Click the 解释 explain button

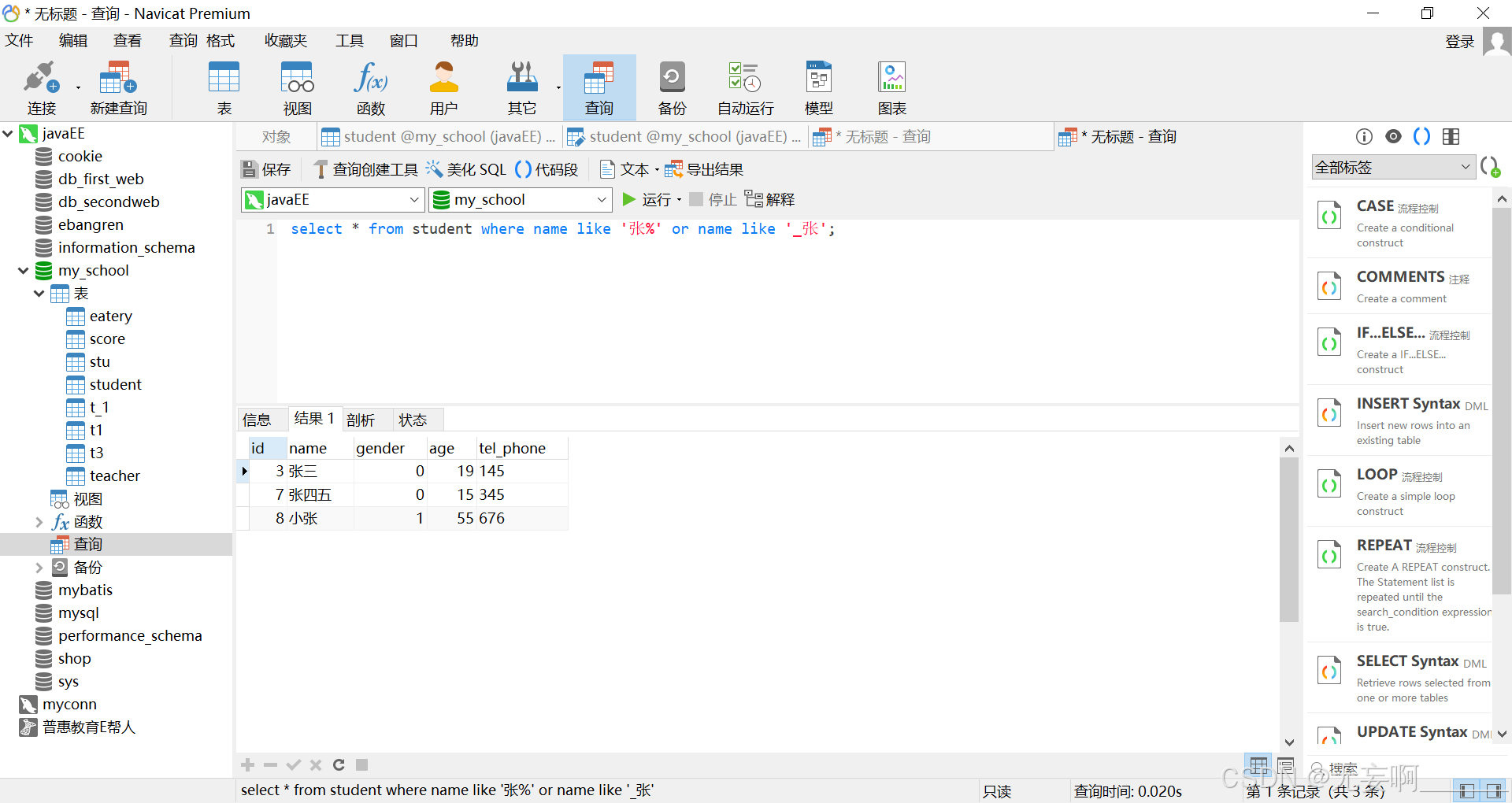coord(769,199)
